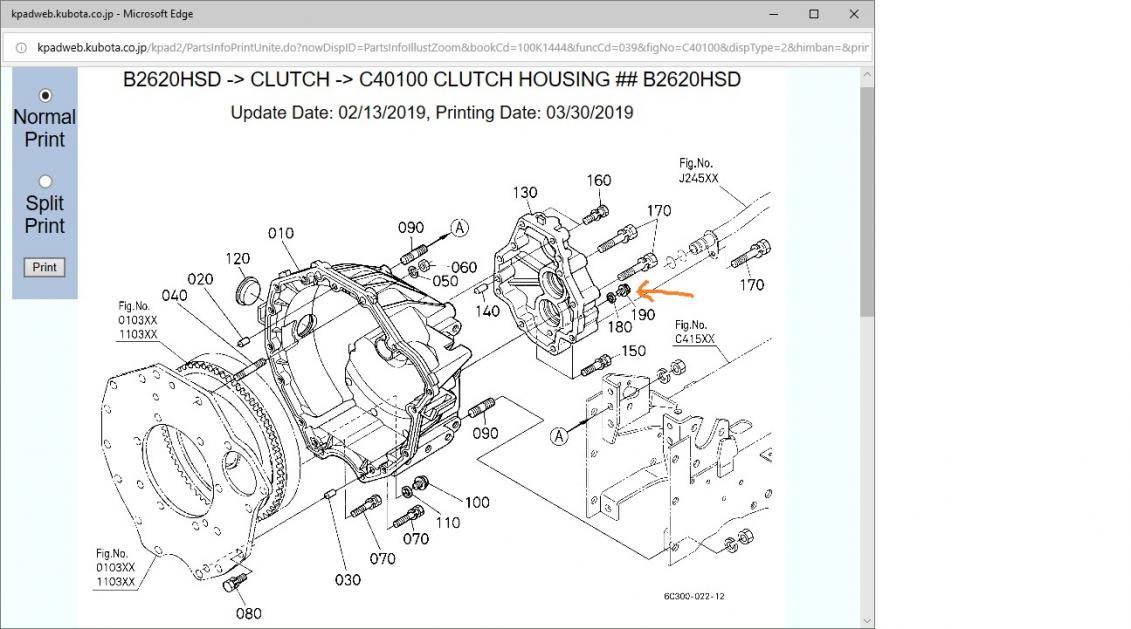1131x629 pixels.
Task: Click the 010 clutch housing part label
Action: 281,233
